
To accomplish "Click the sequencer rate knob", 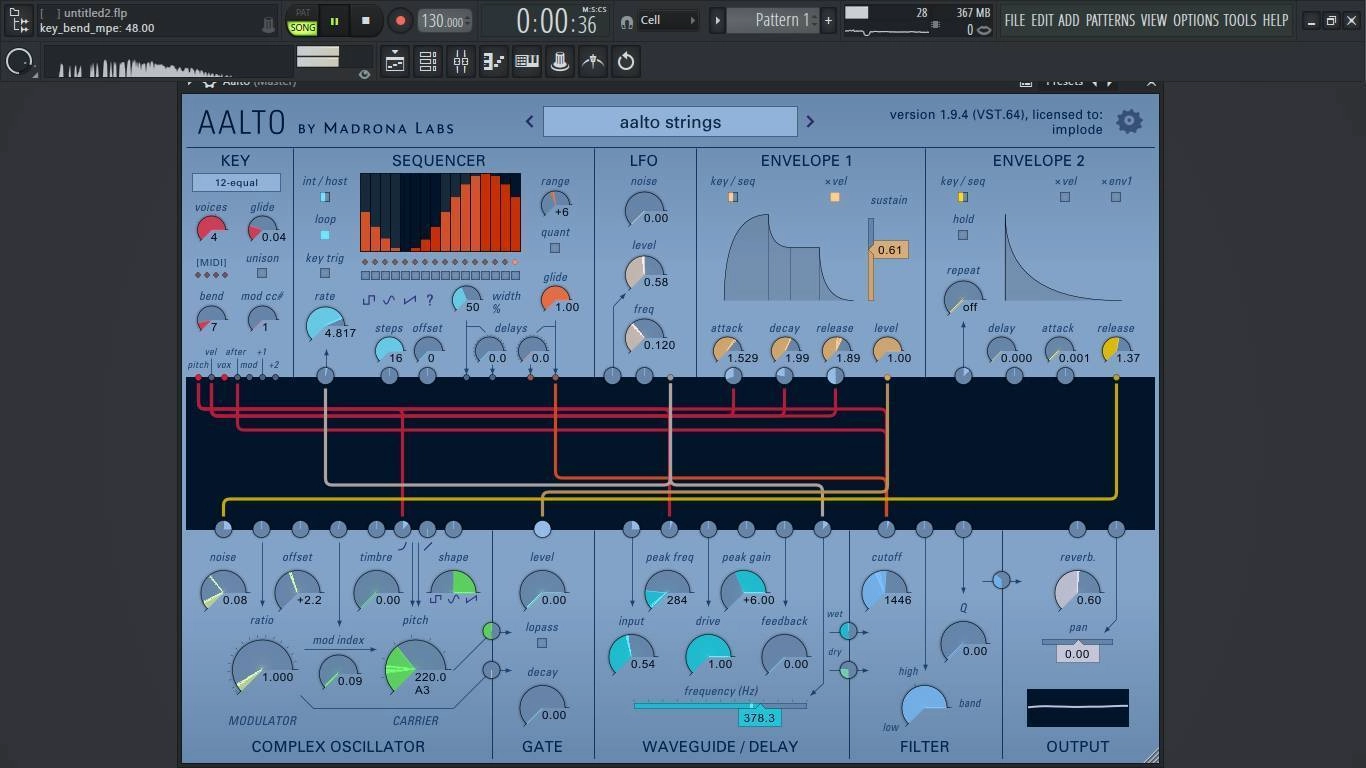I will click(x=326, y=325).
